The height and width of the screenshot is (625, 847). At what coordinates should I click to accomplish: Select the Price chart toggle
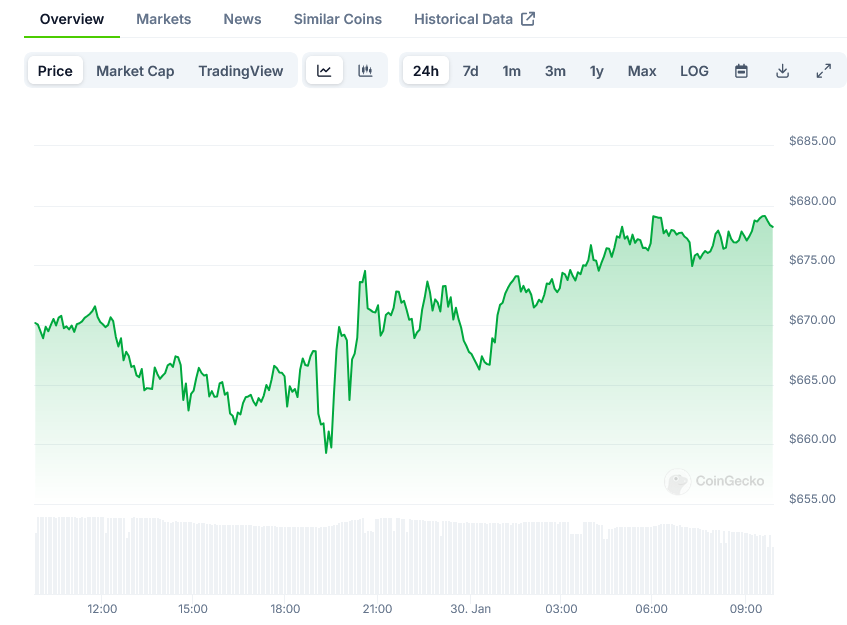tap(55, 71)
